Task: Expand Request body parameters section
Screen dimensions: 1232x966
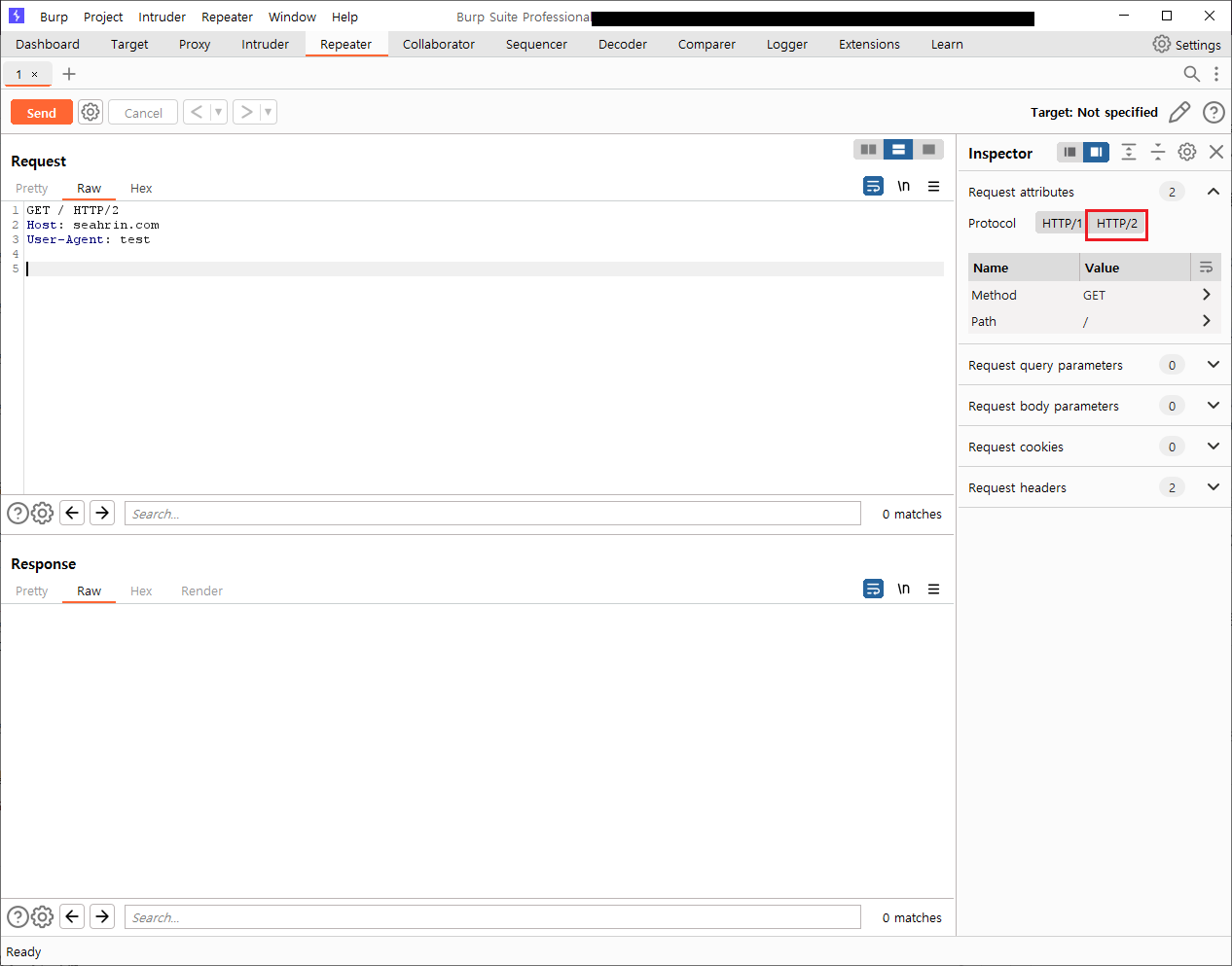Action: pyautogui.click(x=1214, y=406)
